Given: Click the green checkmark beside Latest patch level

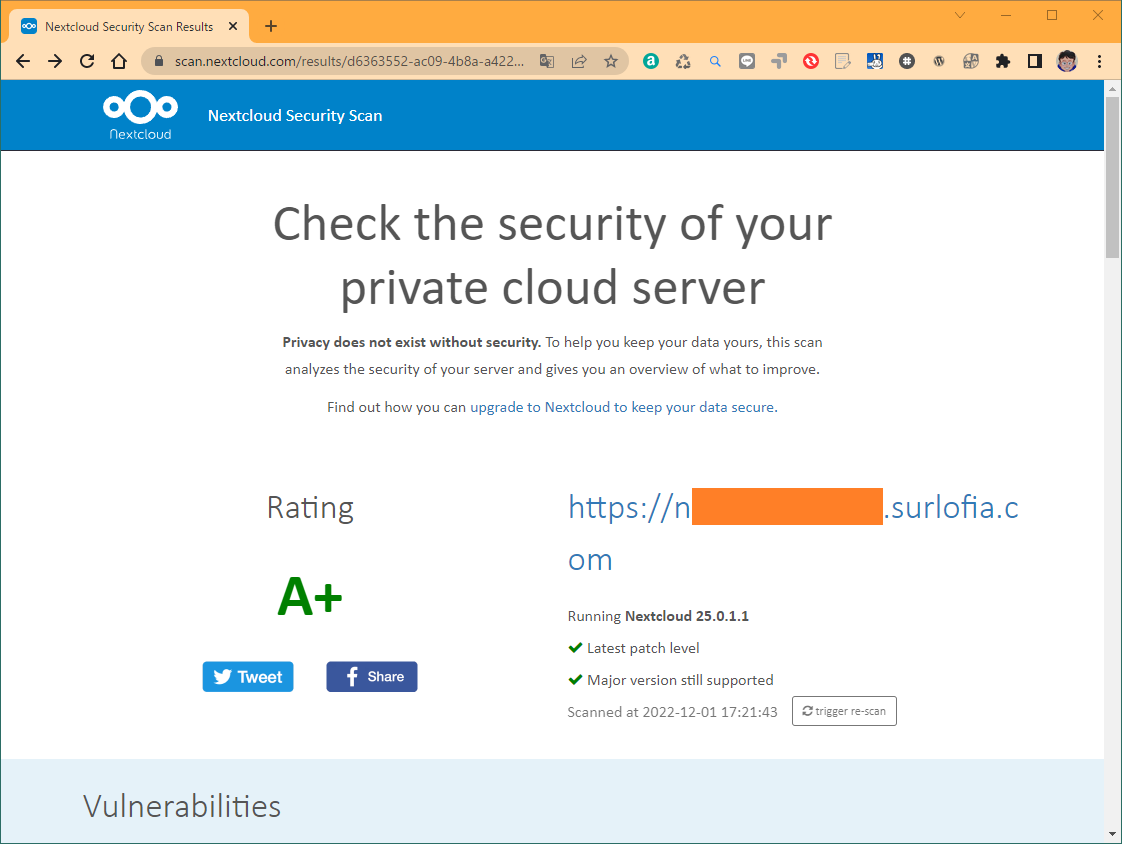Looking at the screenshot, I should pos(576,647).
